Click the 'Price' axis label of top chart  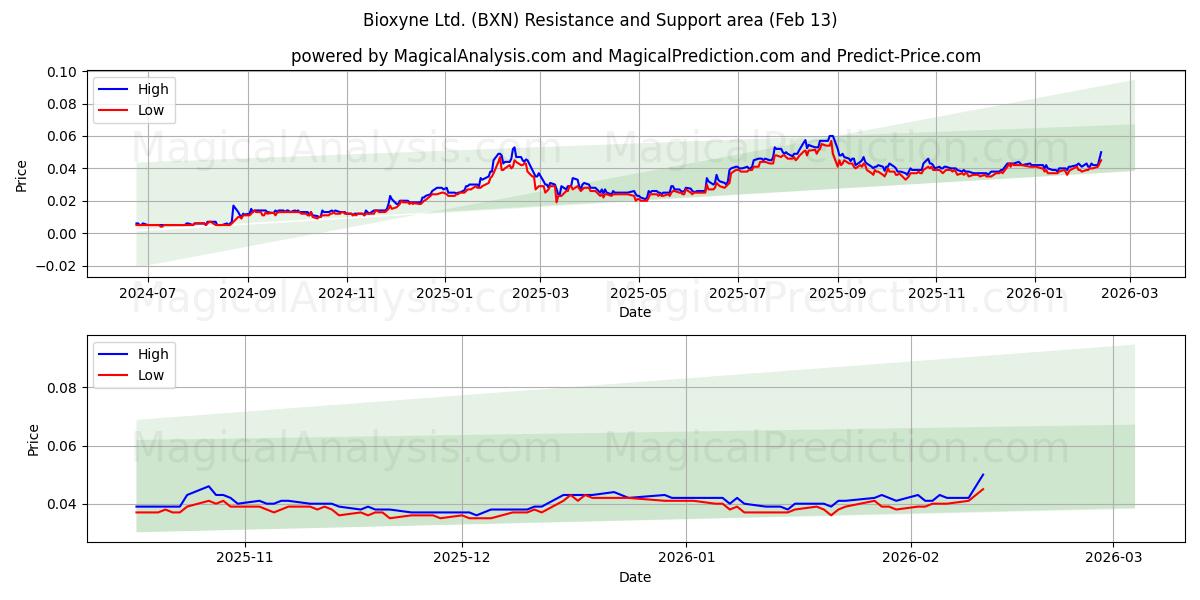coord(22,175)
